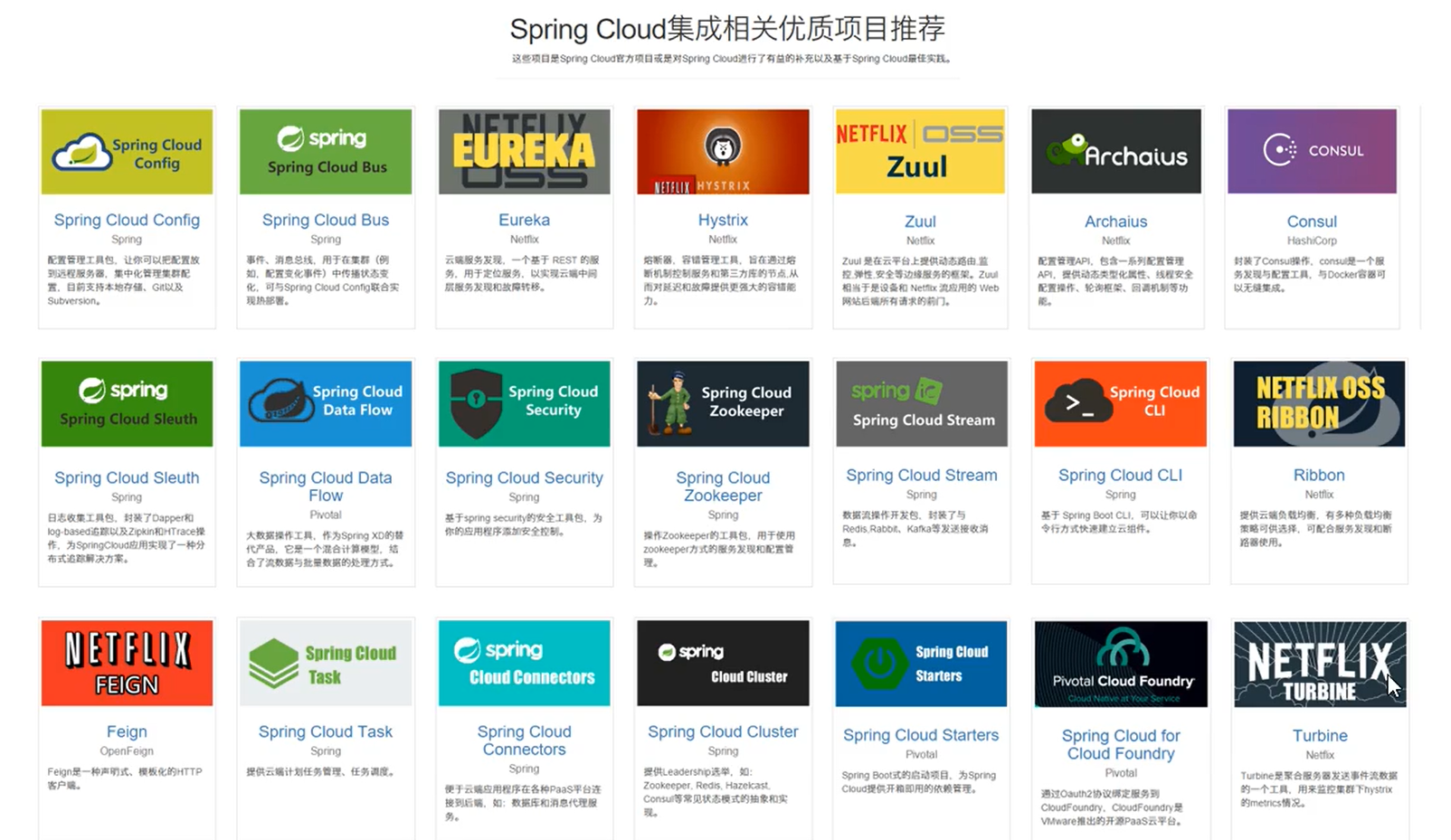Follow the Spring Cloud Security title link
The width and height of the screenshot is (1451, 840).
coord(525,477)
